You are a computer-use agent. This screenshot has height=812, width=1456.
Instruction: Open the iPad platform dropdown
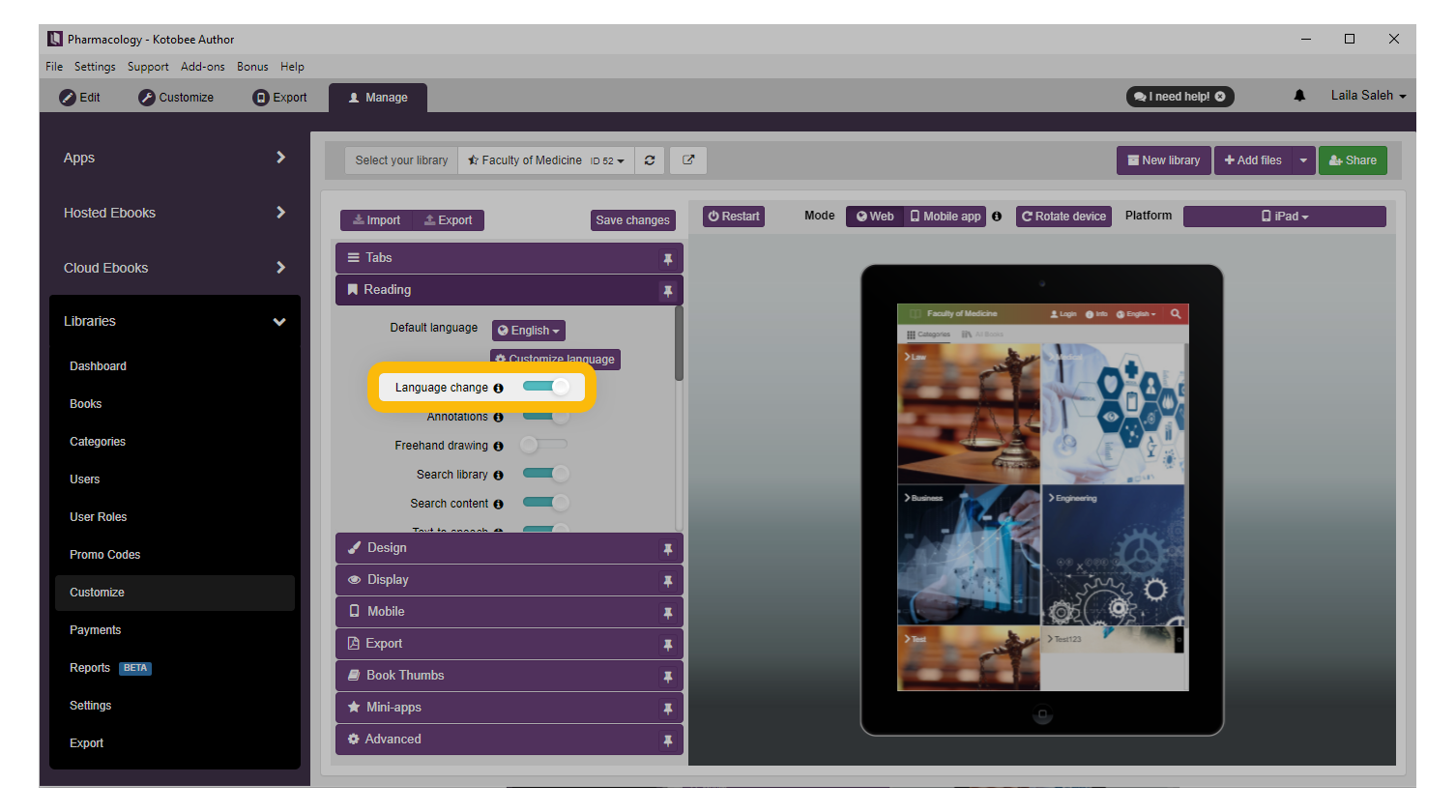pyautogui.click(x=1284, y=217)
